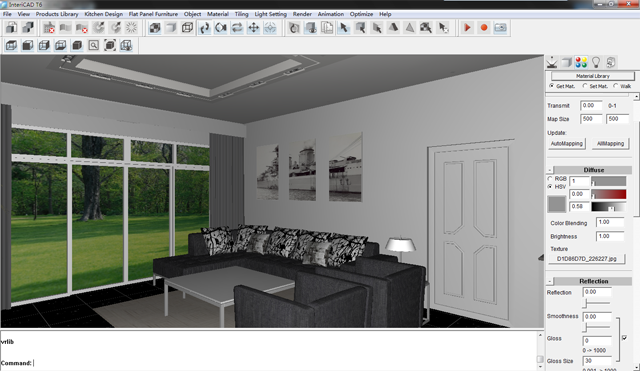Select the Walk radio button
The width and height of the screenshot is (640, 371).
tap(616, 86)
